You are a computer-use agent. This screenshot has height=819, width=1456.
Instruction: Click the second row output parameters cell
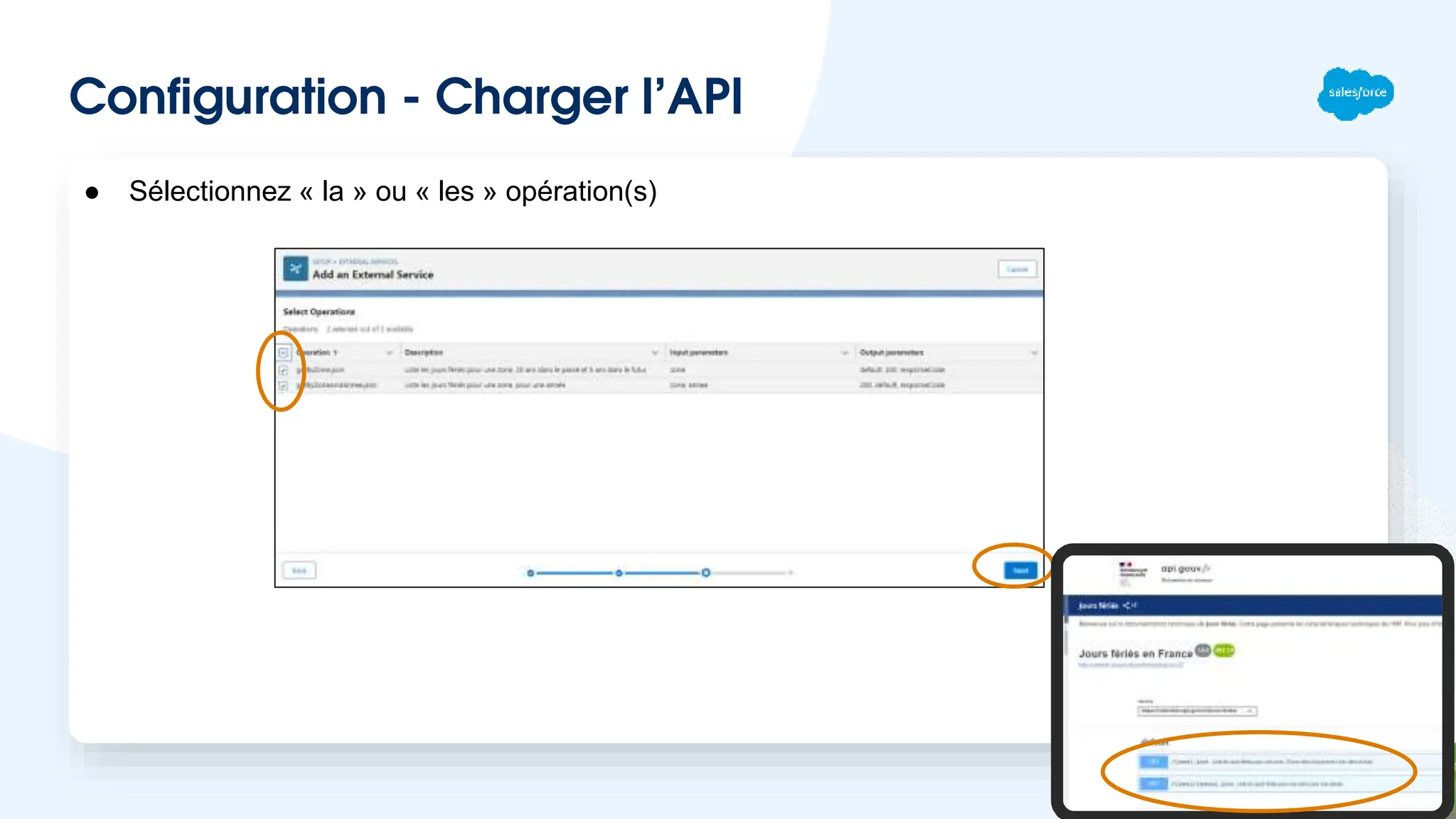pyautogui.click(x=902, y=385)
